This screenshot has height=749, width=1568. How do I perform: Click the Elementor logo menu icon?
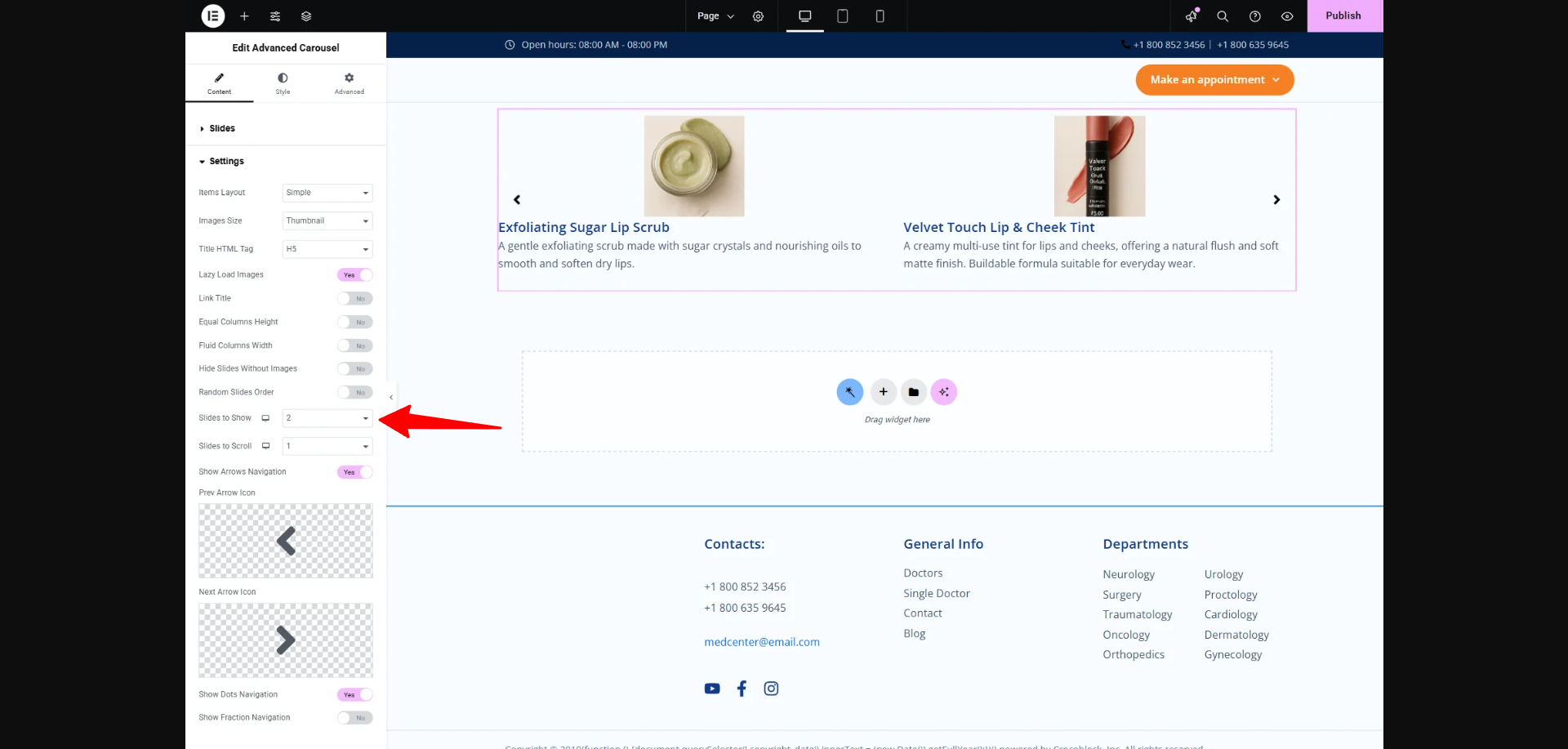pos(212,16)
